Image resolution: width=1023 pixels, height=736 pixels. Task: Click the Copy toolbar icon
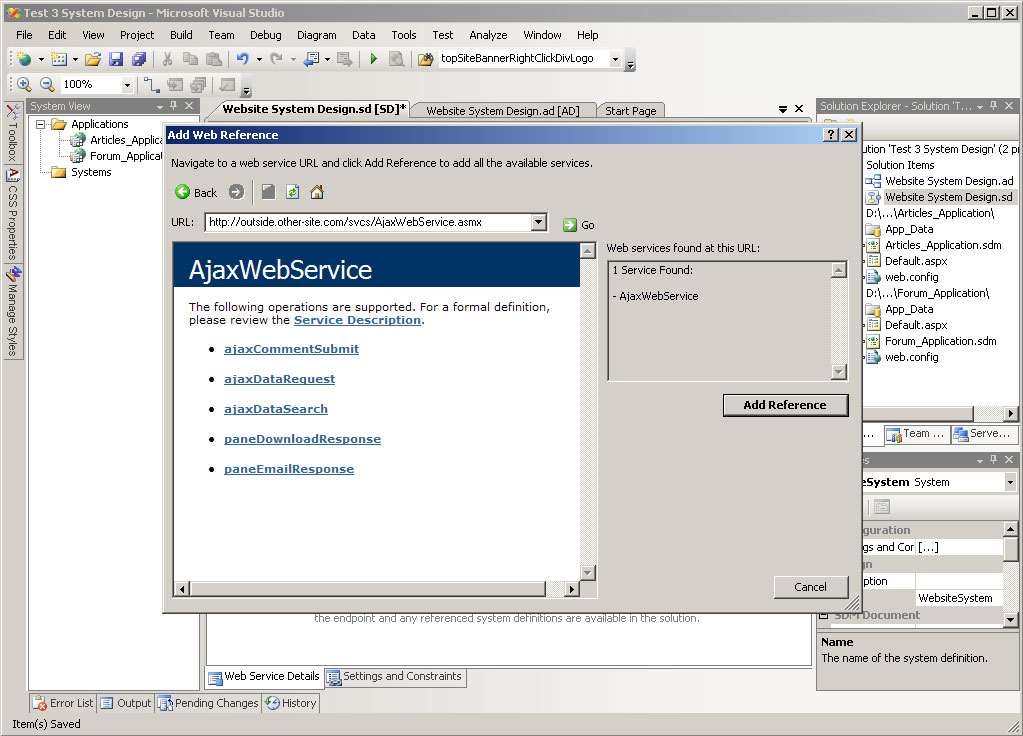(x=191, y=59)
